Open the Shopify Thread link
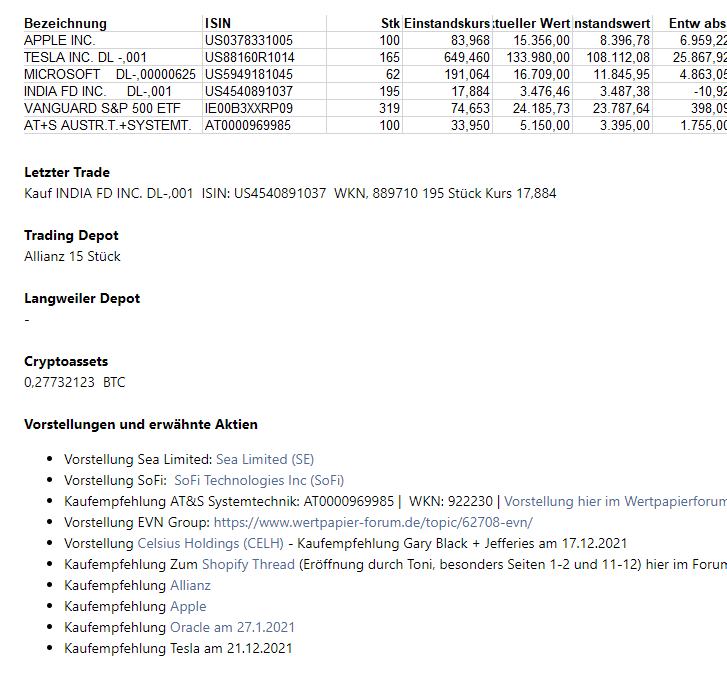 [248, 564]
